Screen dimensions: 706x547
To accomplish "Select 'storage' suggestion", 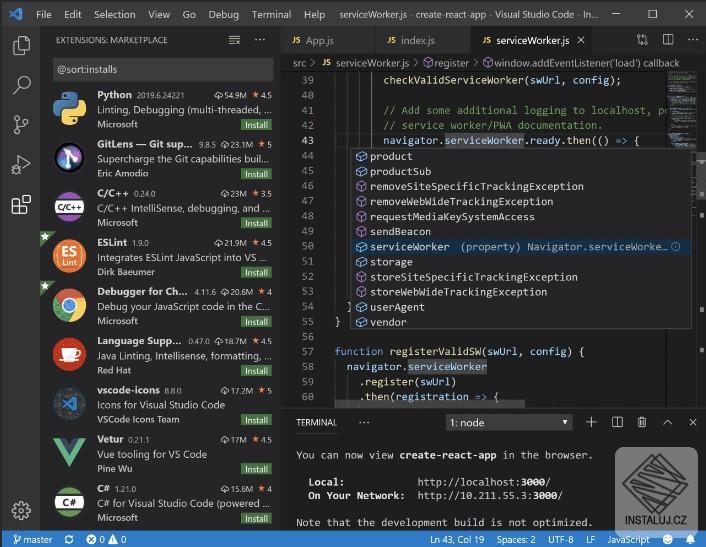I will click(x=521, y=262).
